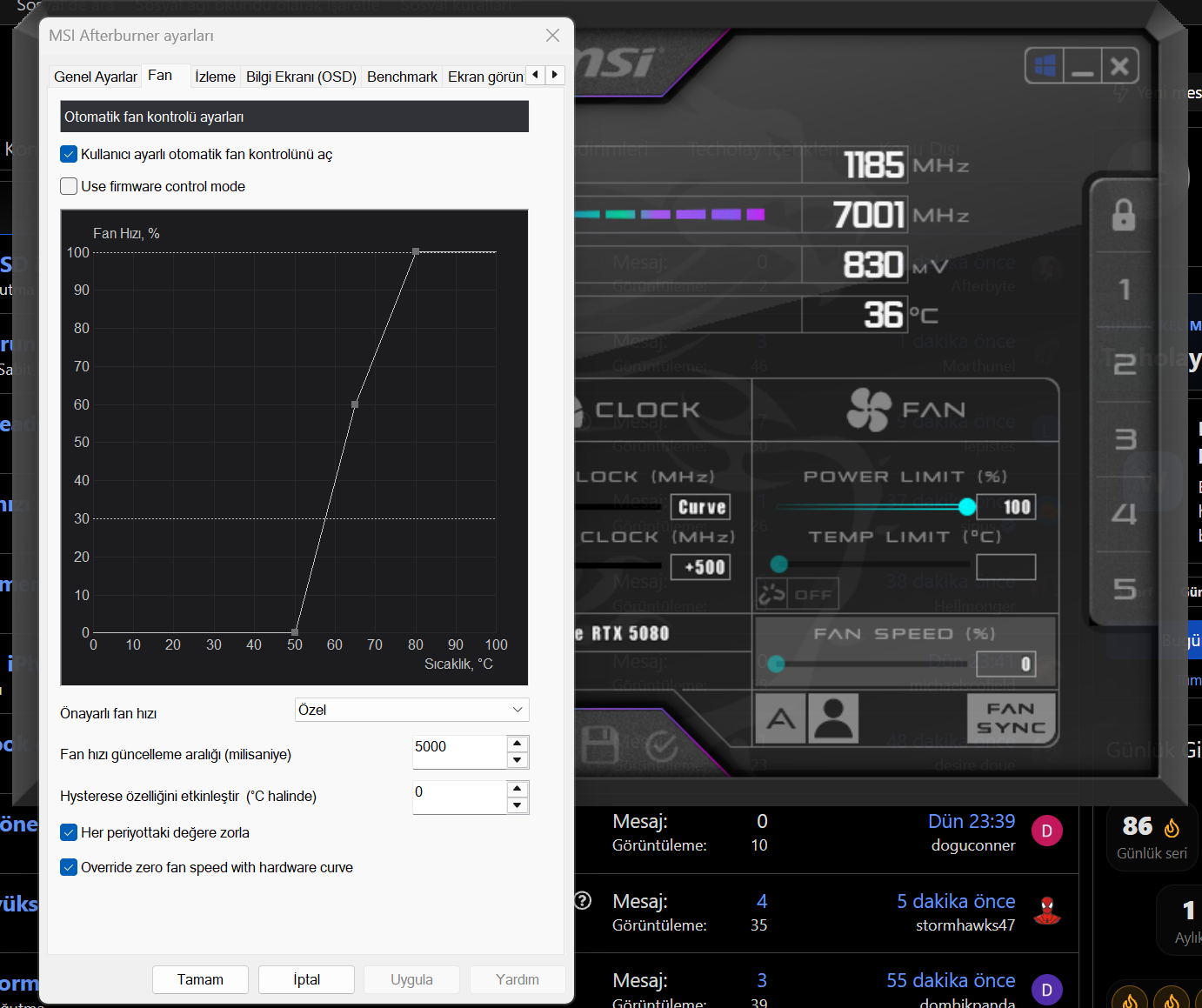Open the İzleme tab

point(215,77)
